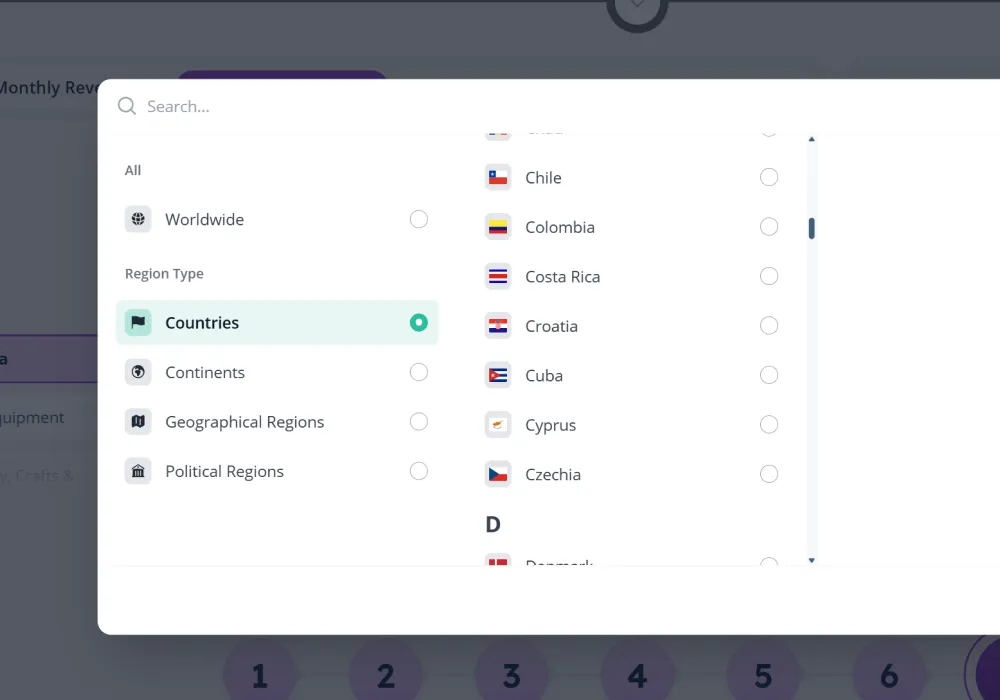Click the flag icon next to Countries

(138, 322)
